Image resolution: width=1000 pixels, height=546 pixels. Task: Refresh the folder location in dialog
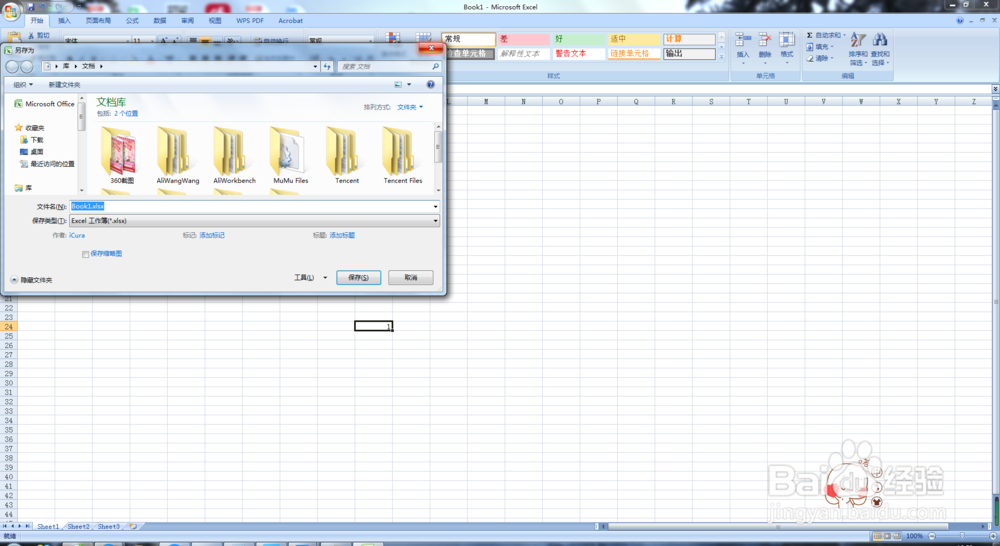point(327,66)
